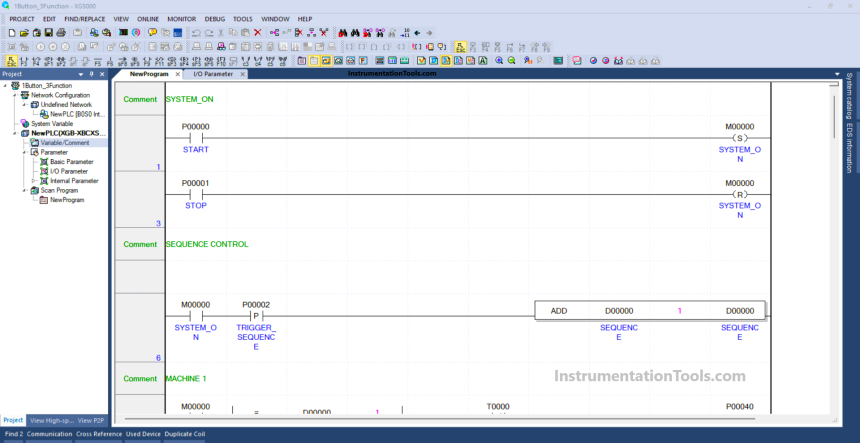Select the ADD instruction box in rung

click(650, 311)
